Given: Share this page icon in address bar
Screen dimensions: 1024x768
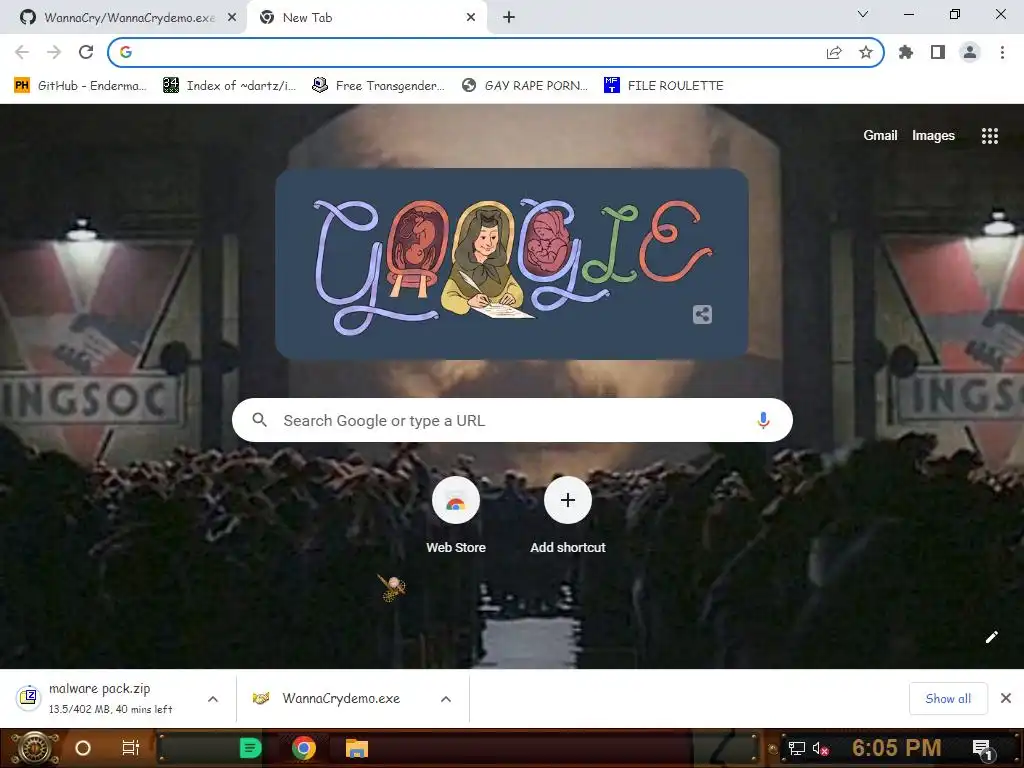Looking at the screenshot, I should coord(834,52).
